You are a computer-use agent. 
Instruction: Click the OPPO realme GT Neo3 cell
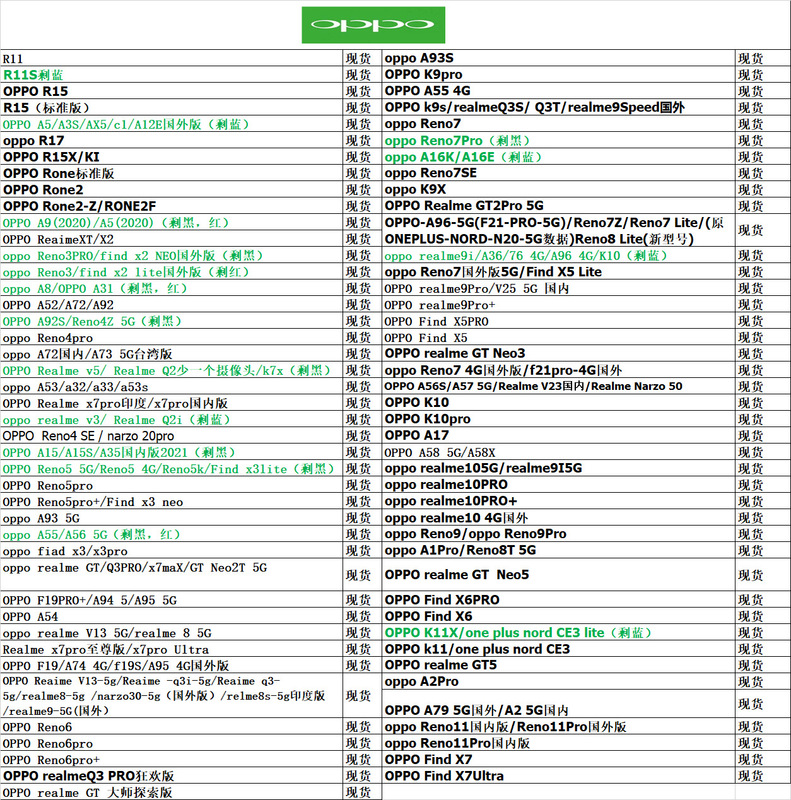(x=558, y=354)
